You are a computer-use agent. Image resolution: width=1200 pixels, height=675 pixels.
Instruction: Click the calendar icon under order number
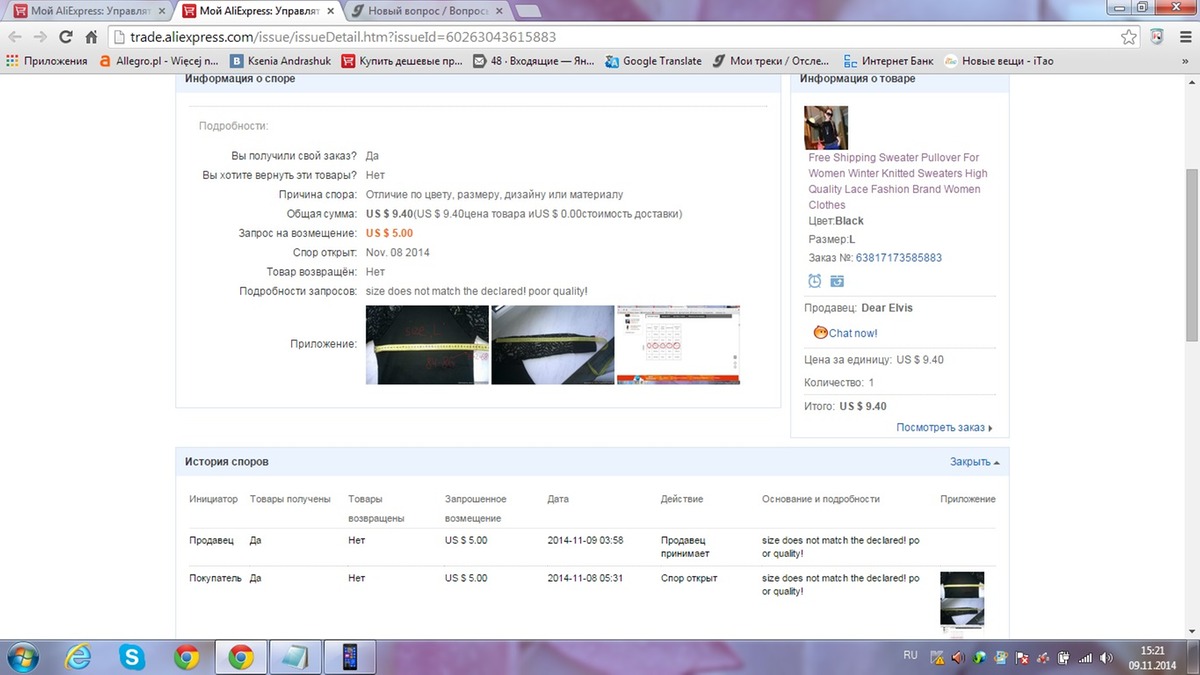pyautogui.click(x=837, y=281)
